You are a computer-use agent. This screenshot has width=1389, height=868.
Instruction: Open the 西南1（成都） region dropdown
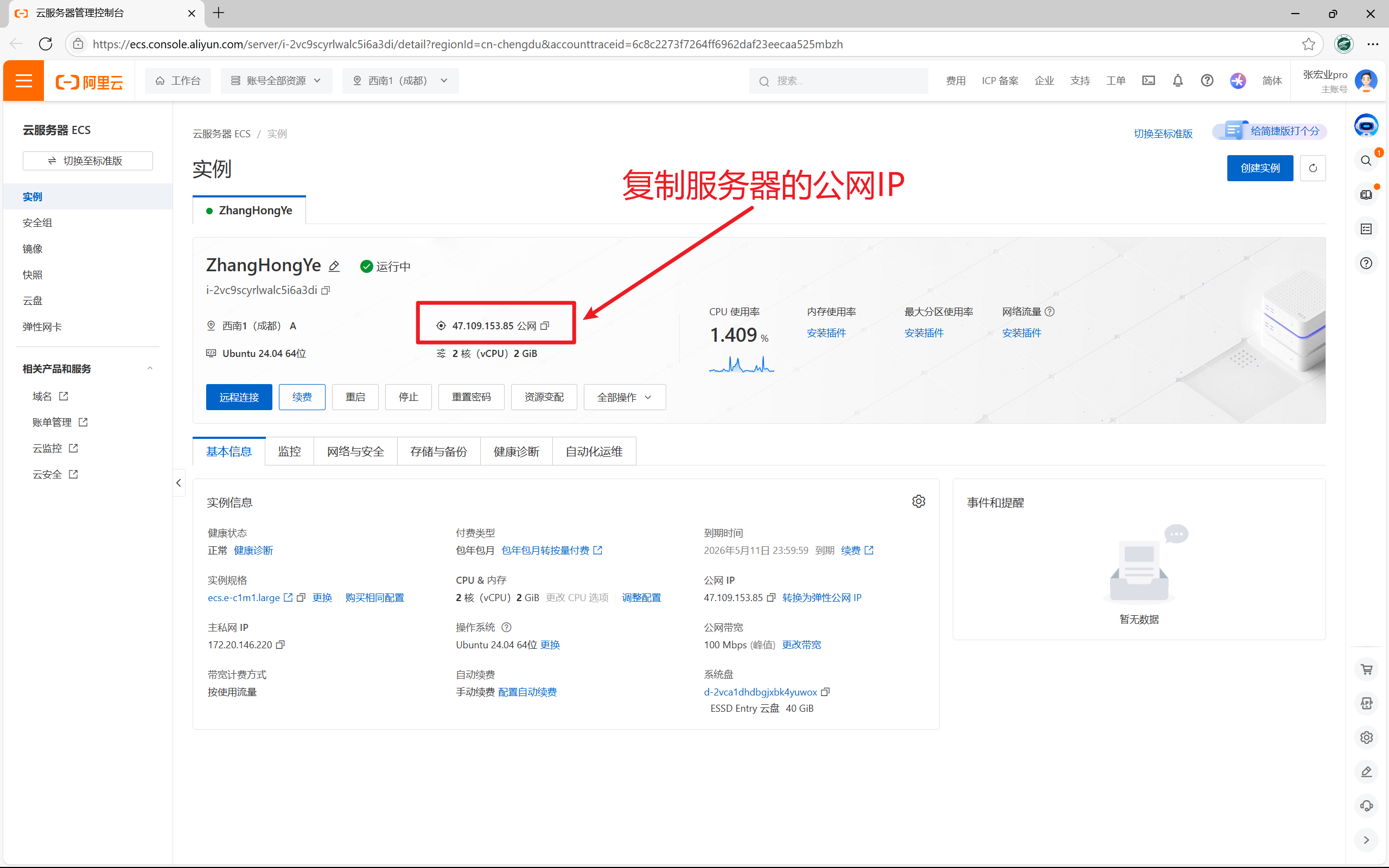point(400,81)
